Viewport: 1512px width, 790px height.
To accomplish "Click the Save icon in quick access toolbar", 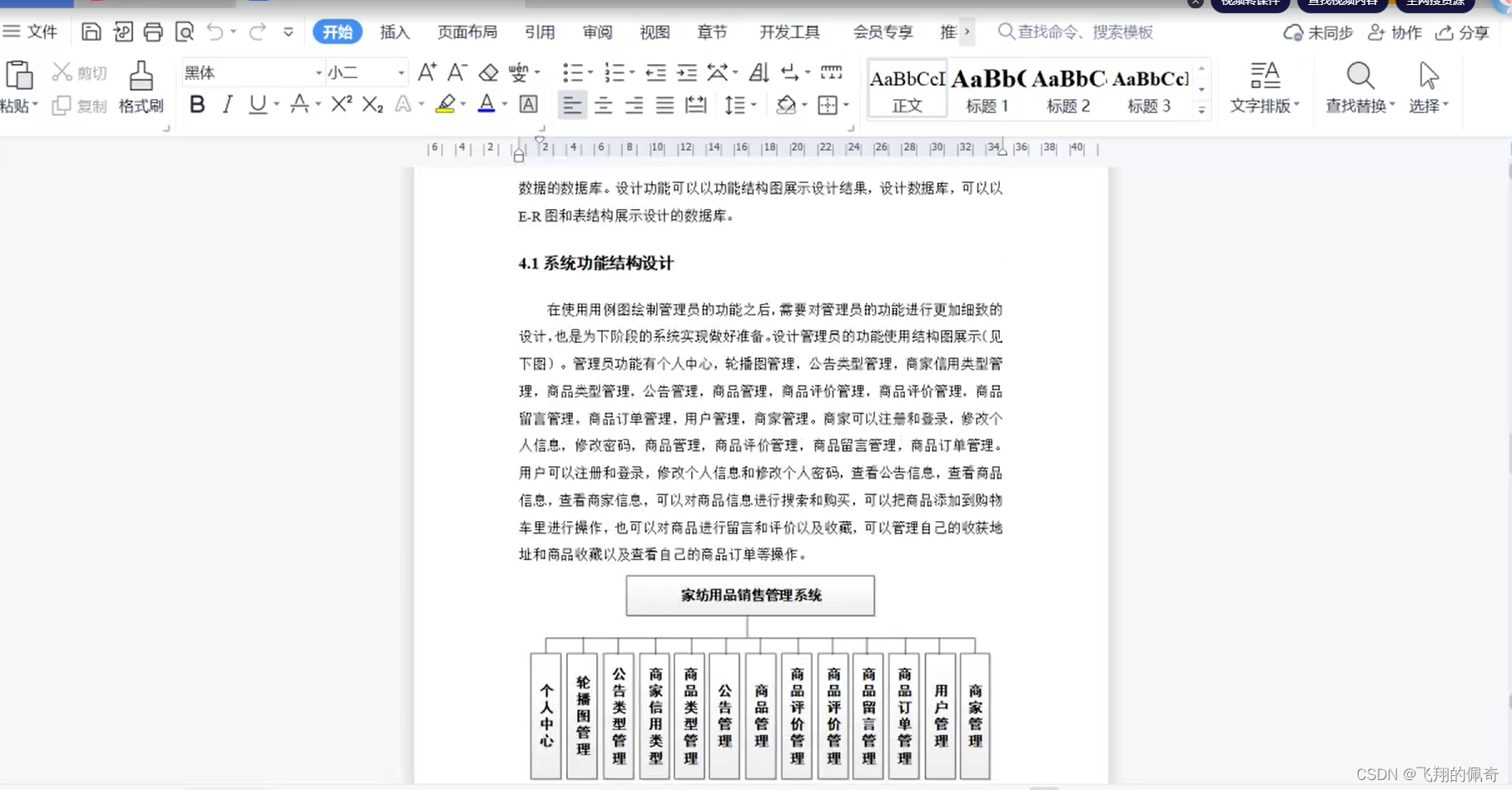I will pyautogui.click(x=91, y=32).
